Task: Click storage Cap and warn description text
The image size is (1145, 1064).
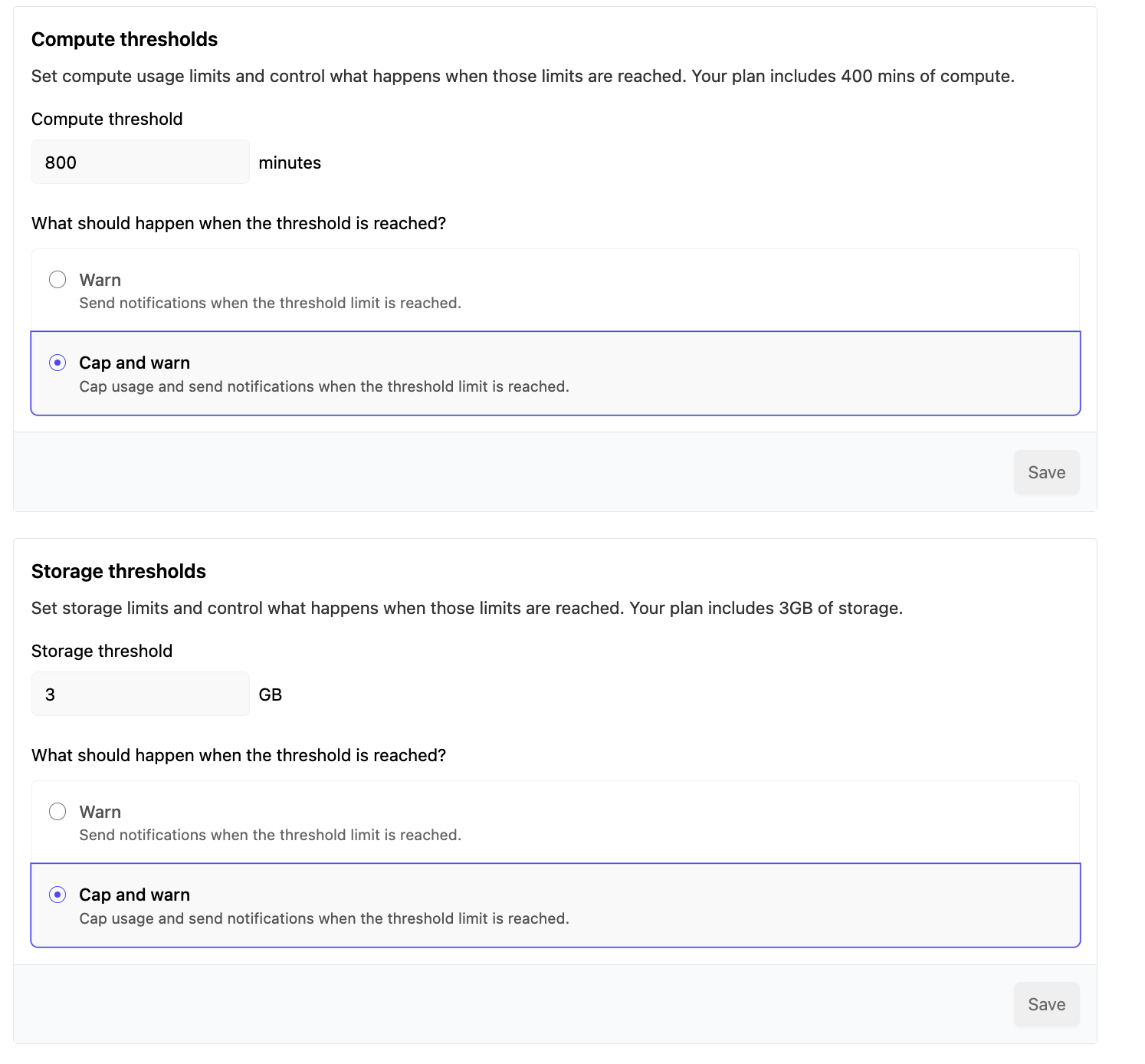Action: tap(323, 918)
